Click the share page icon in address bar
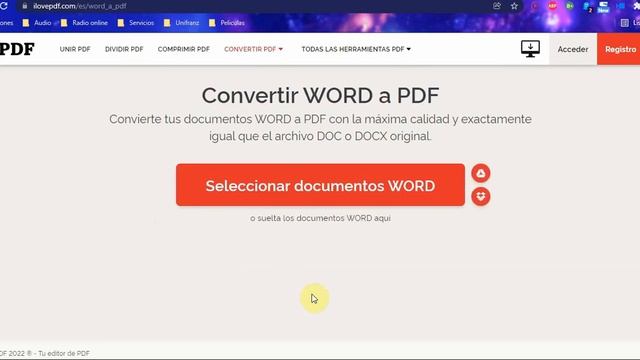Screen dimensions: 640x360 pyautogui.click(x=497, y=6)
